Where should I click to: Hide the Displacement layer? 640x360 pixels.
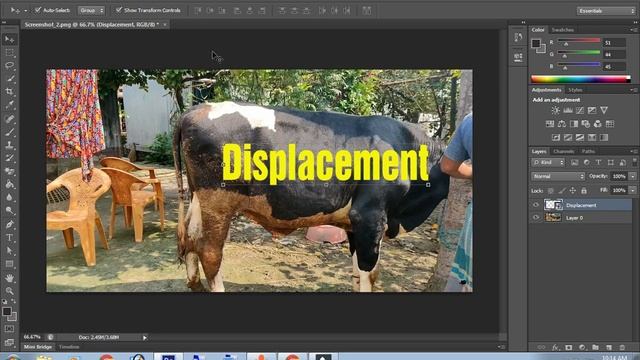click(x=536, y=205)
